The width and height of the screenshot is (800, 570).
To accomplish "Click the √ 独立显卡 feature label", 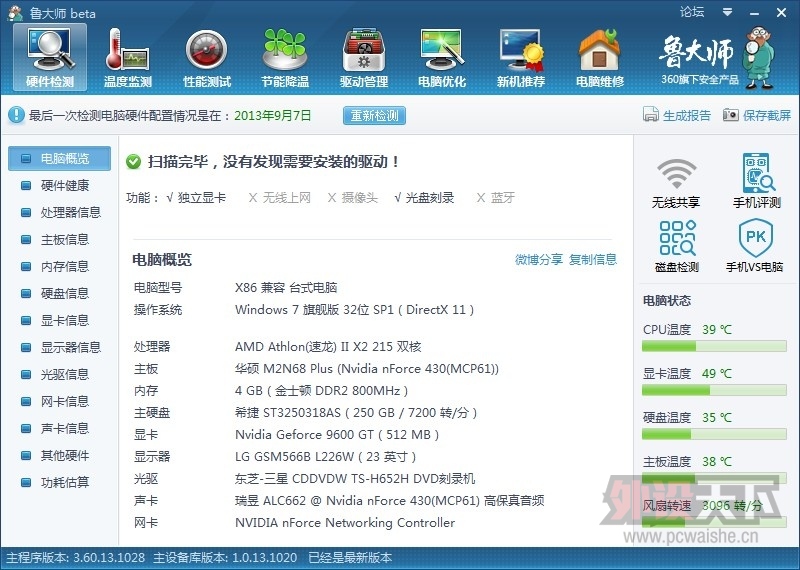I will coord(196,198).
